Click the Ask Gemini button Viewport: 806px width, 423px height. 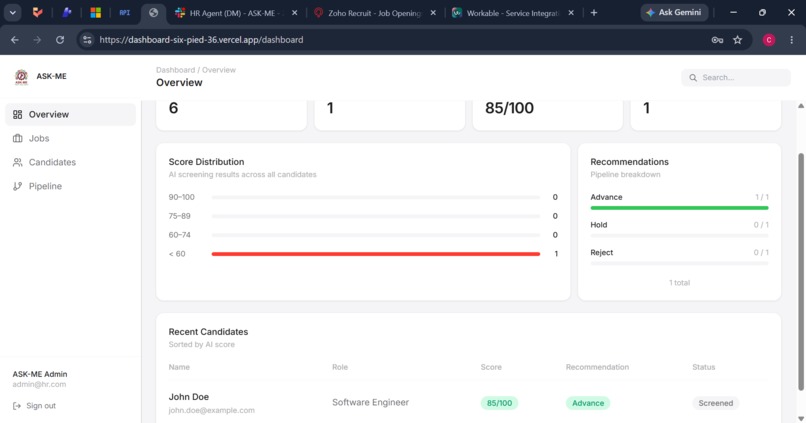674,12
